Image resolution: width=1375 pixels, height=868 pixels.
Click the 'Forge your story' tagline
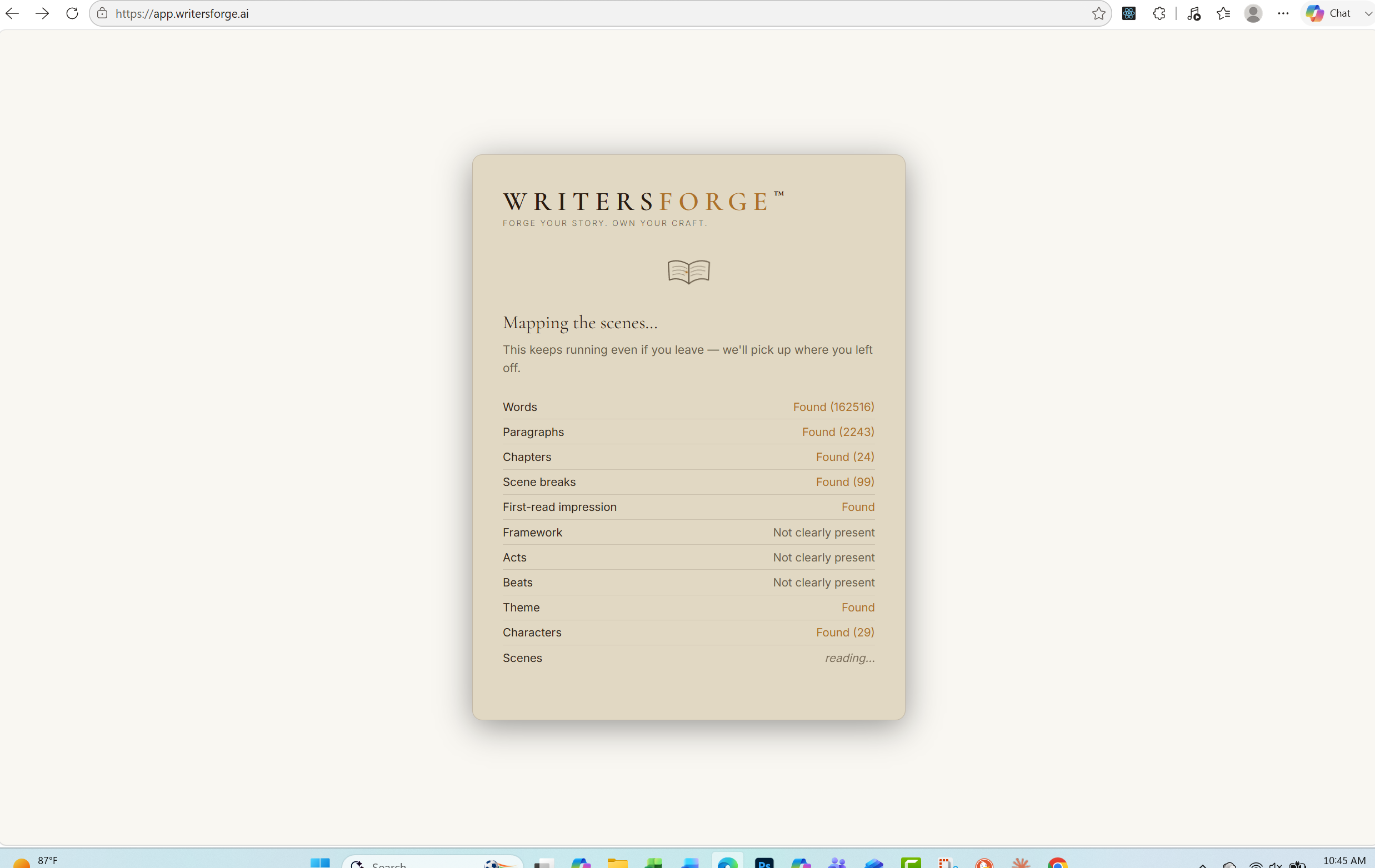604,223
